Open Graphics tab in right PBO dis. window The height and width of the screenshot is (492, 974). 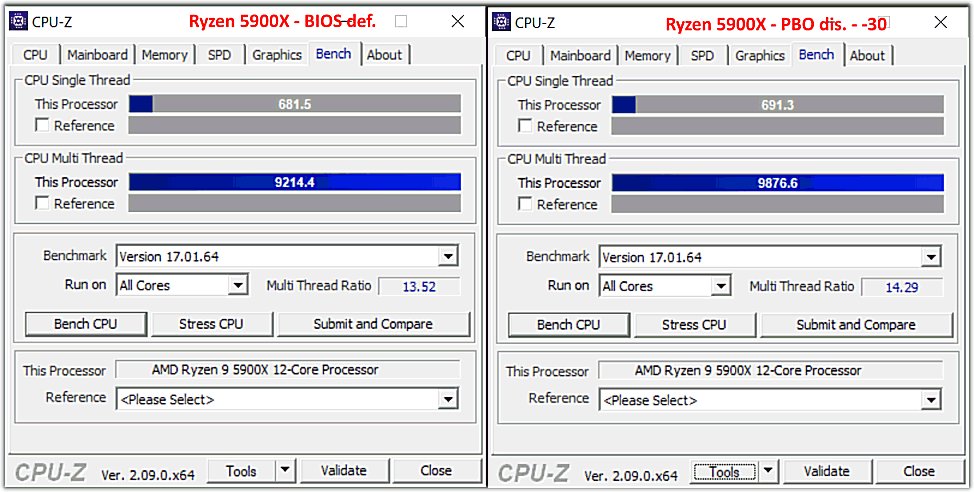[760, 55]
